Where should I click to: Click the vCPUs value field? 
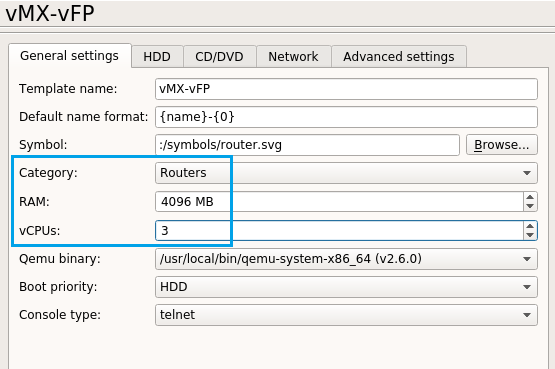[339, 231]
